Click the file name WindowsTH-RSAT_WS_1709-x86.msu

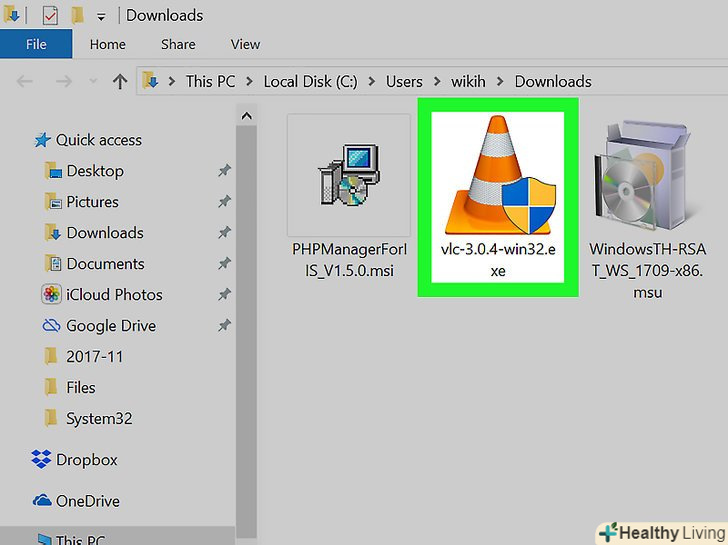[647, 271]
